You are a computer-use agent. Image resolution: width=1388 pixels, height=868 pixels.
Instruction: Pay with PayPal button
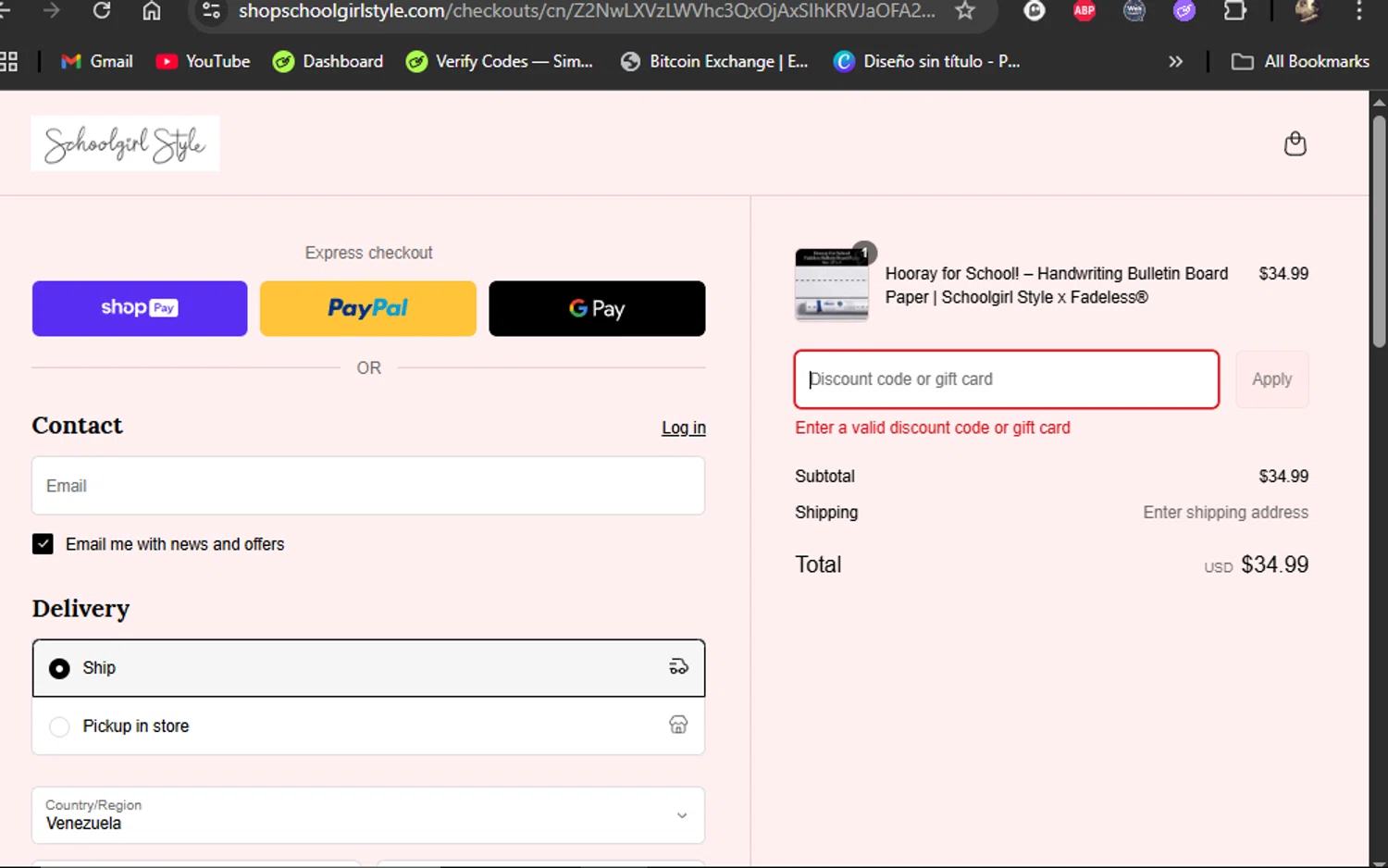(x=368, y=308)
